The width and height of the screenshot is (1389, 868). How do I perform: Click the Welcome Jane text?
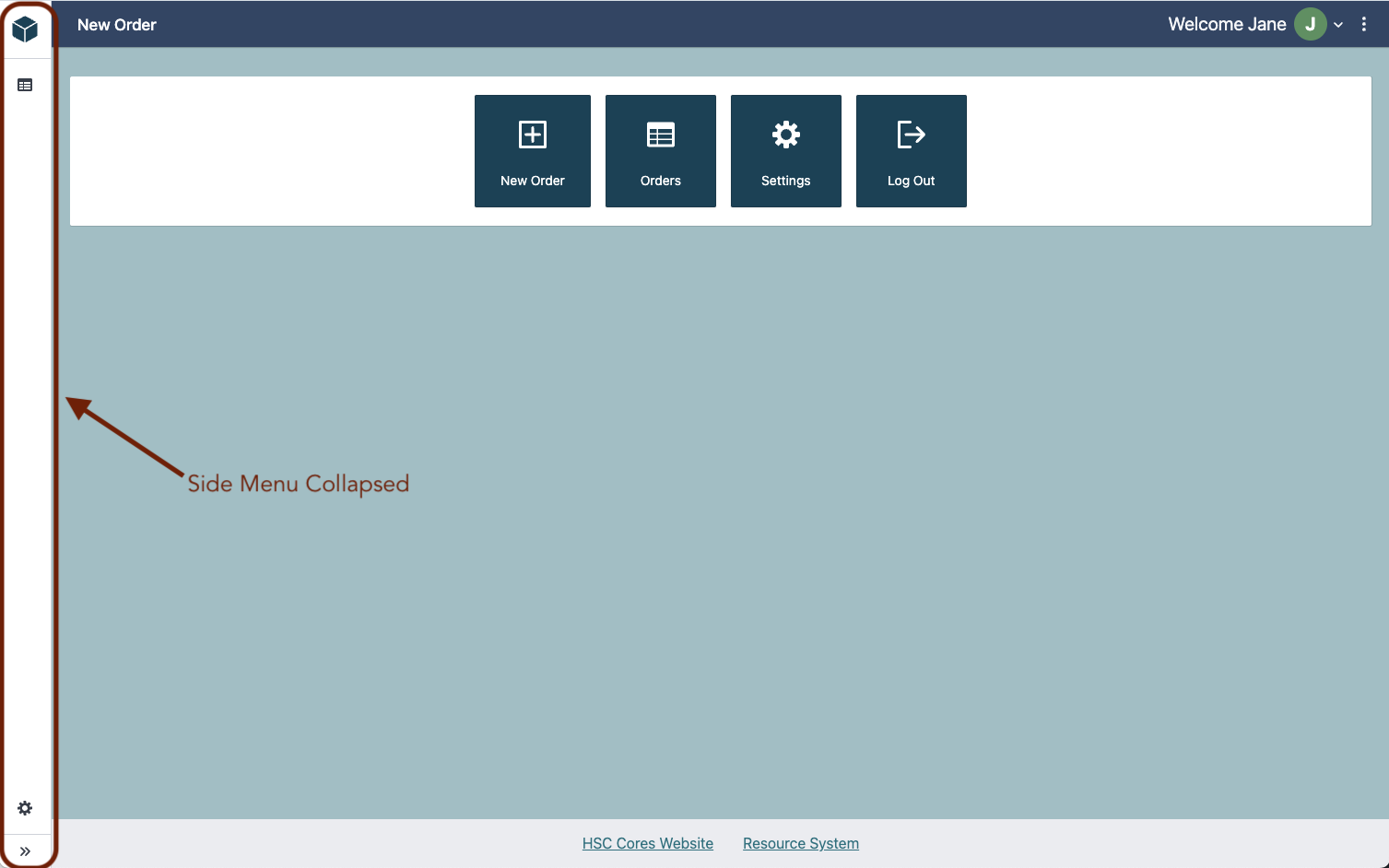pos(1227,24)
